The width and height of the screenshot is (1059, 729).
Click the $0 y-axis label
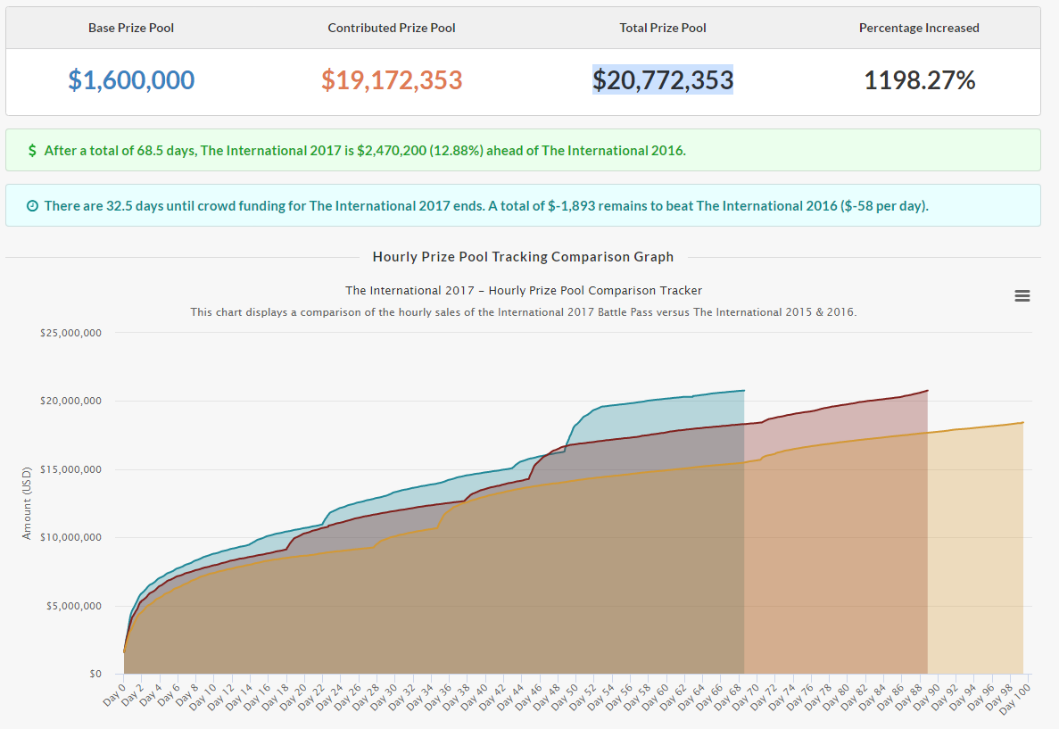[95, 674]
